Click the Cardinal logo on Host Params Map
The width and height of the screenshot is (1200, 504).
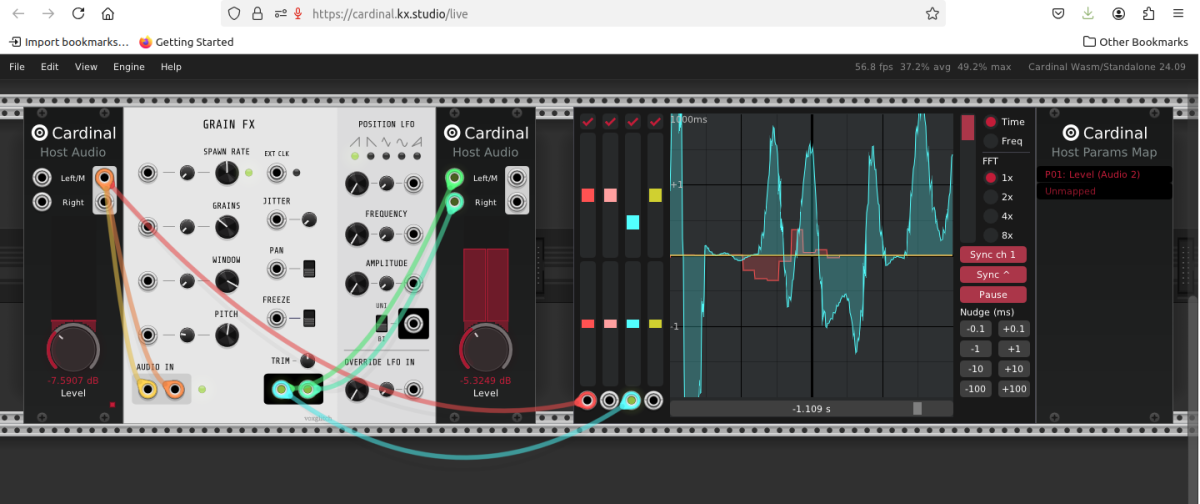coord(1070,133)
